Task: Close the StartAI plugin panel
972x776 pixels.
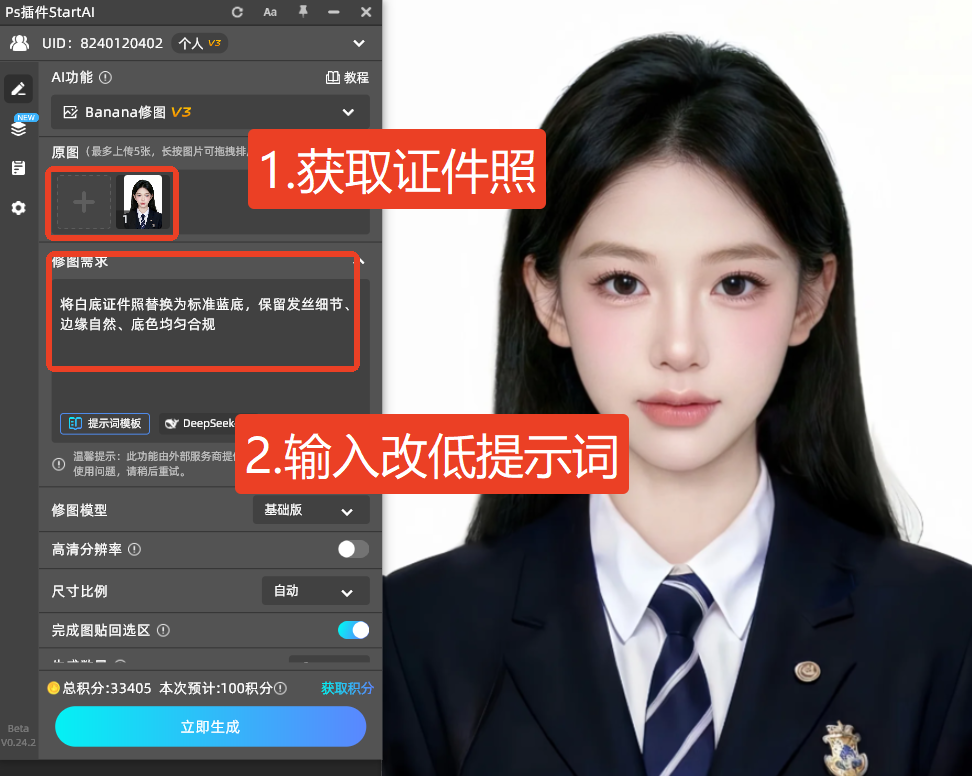Action: pyautogui.click(x=366, y=12)
